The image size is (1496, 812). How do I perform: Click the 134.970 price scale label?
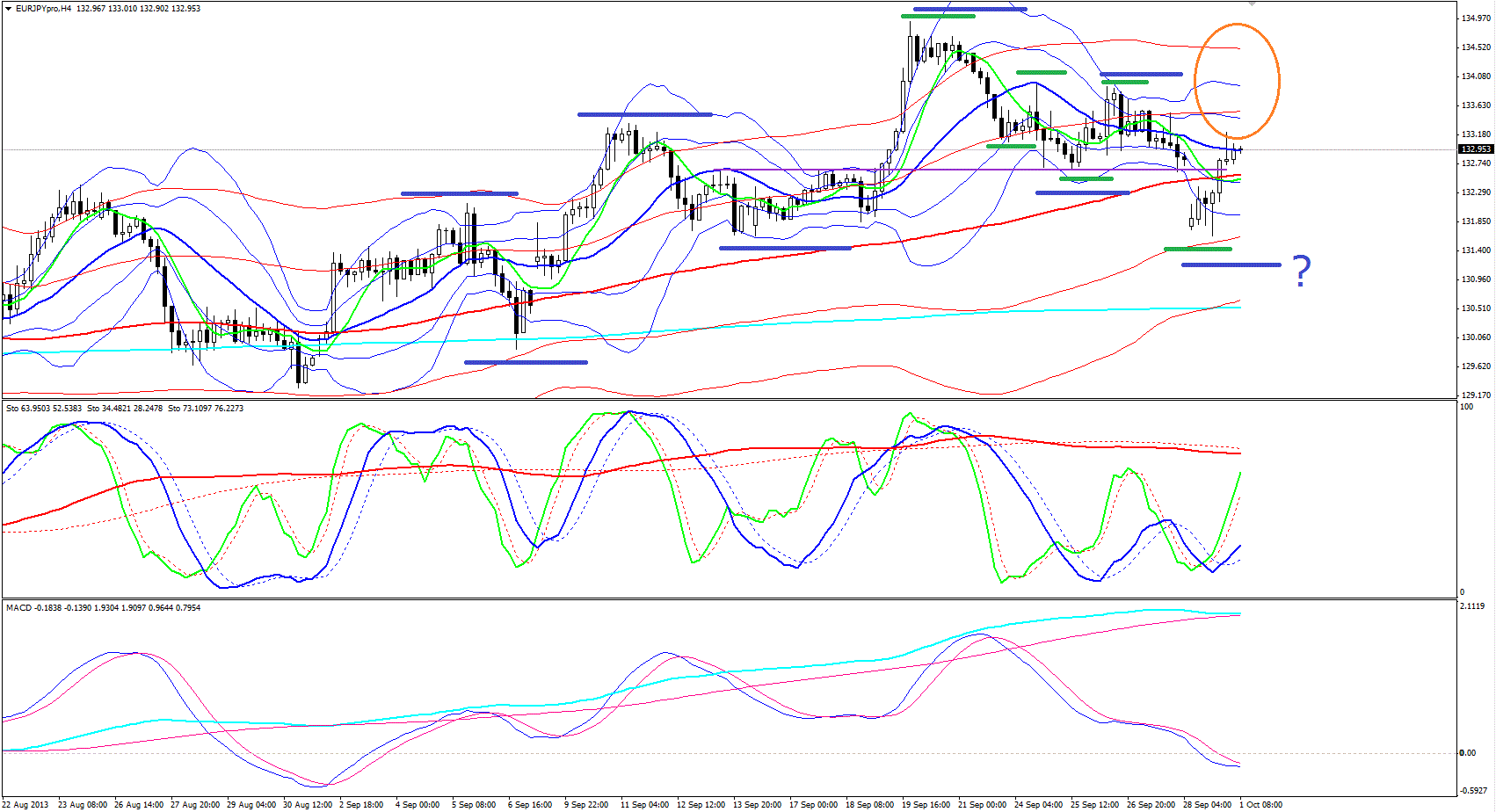click(x=1474, y=18)
